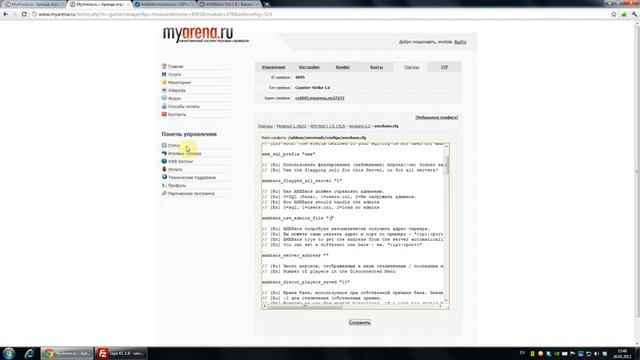The image size is (640, 360).
Task: Click the Metamod breadcrumb link
Action: pyautogui.click(x=291, y=126)
